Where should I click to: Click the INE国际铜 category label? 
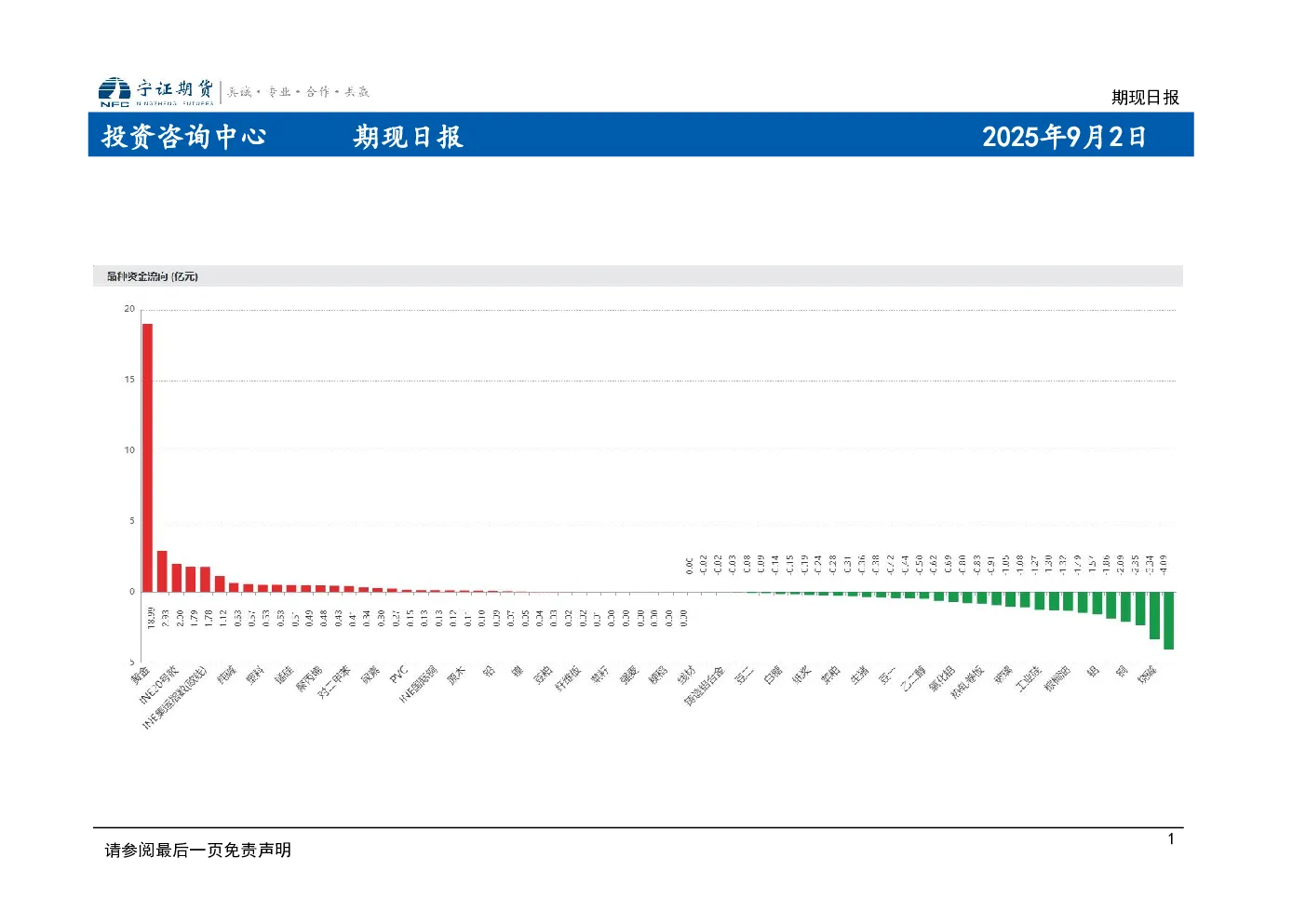click(x=418, y=684)
